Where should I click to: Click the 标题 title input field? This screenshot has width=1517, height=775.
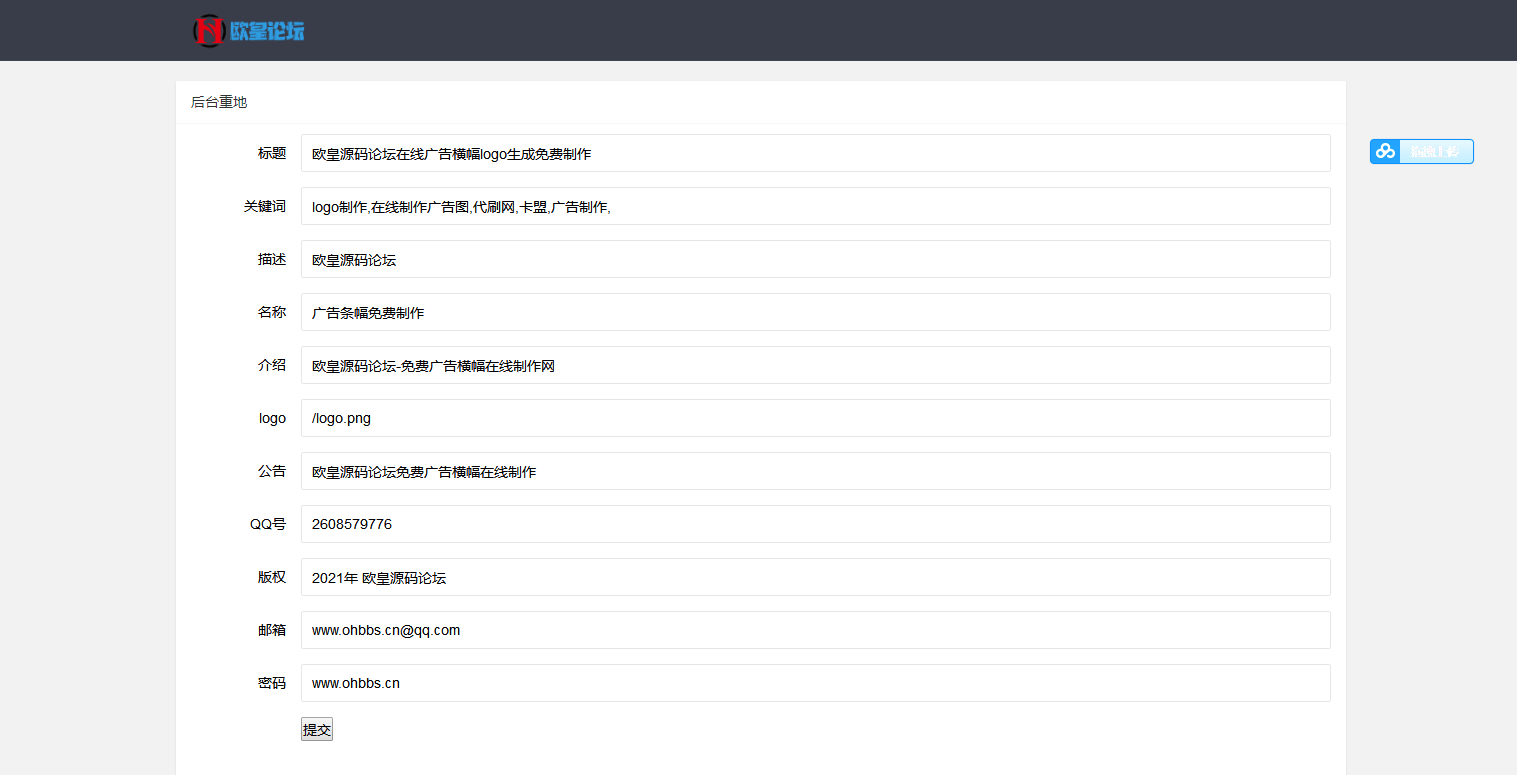(x=815, y=154)
